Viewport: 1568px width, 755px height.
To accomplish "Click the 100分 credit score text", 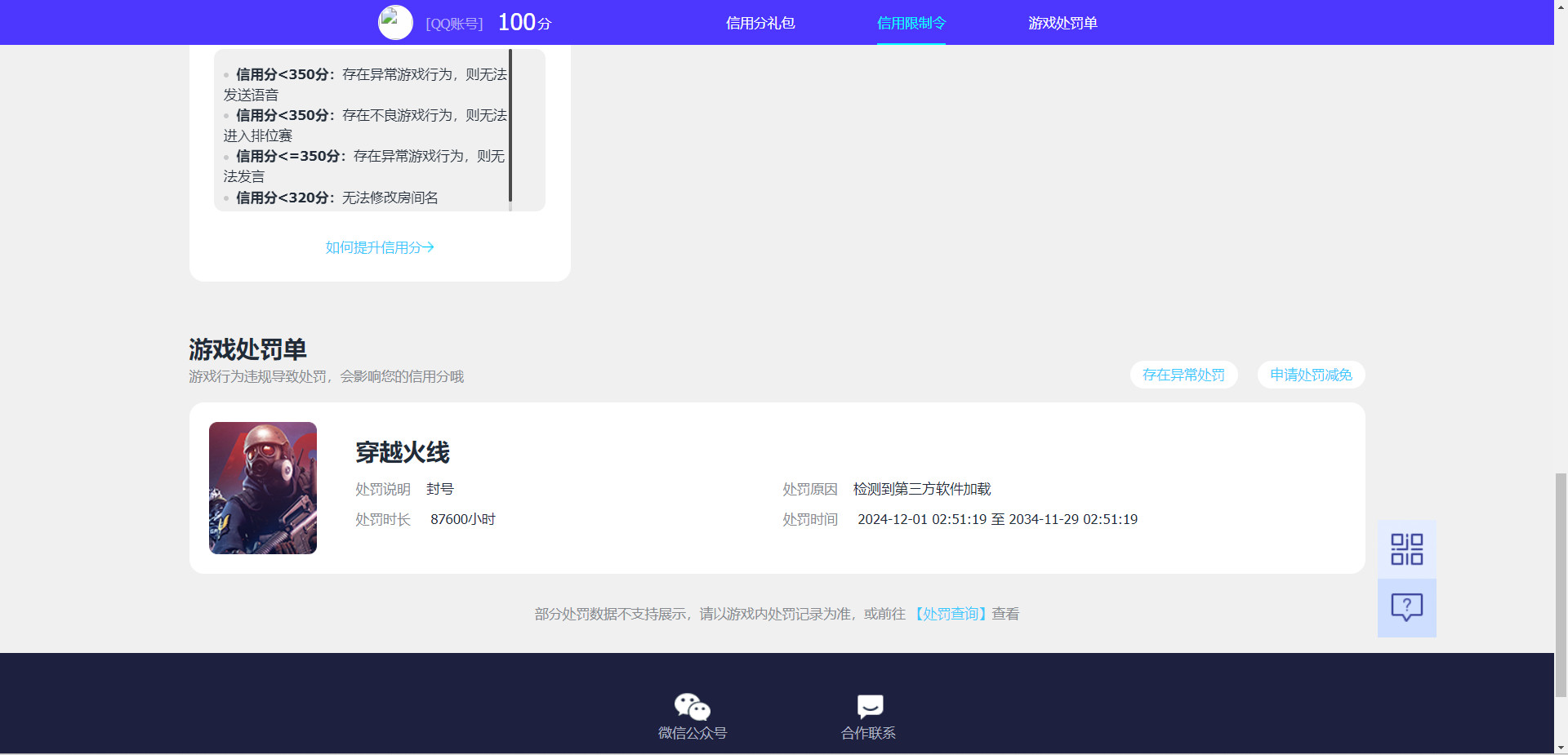I will coord(524,22).
